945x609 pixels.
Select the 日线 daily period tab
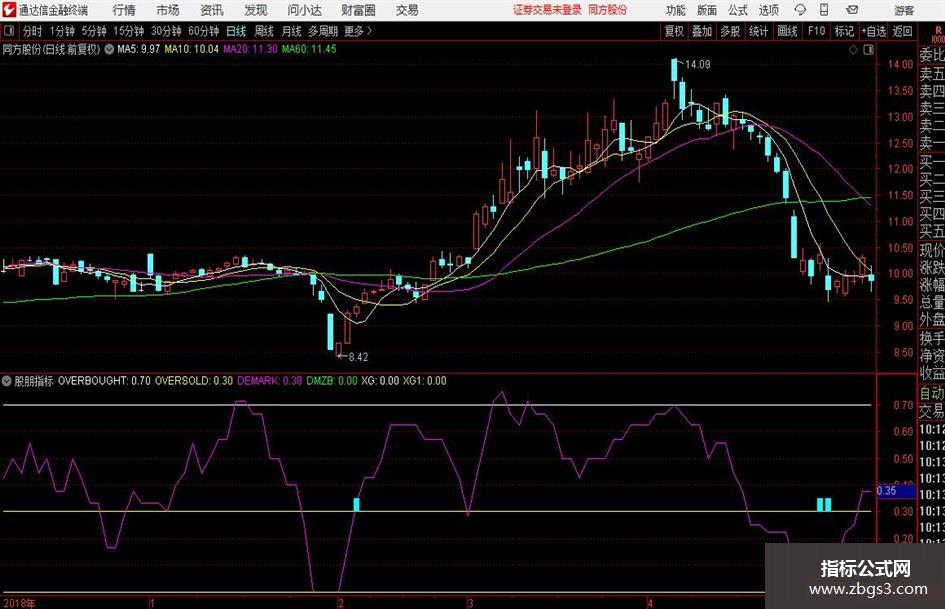(236, 31)
